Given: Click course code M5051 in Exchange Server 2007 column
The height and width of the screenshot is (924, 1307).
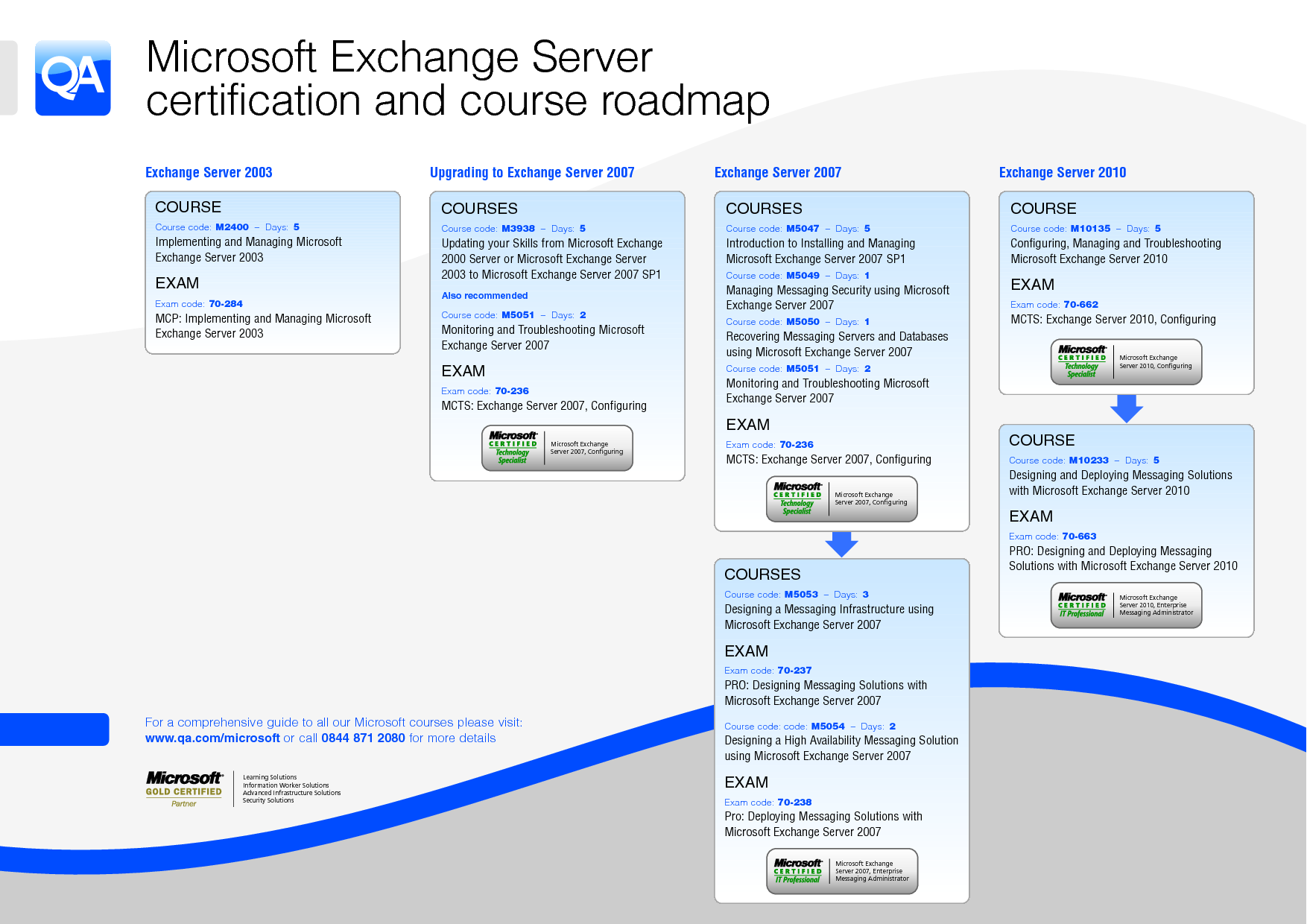Looking at the screenshot, I should coord(803,369).
